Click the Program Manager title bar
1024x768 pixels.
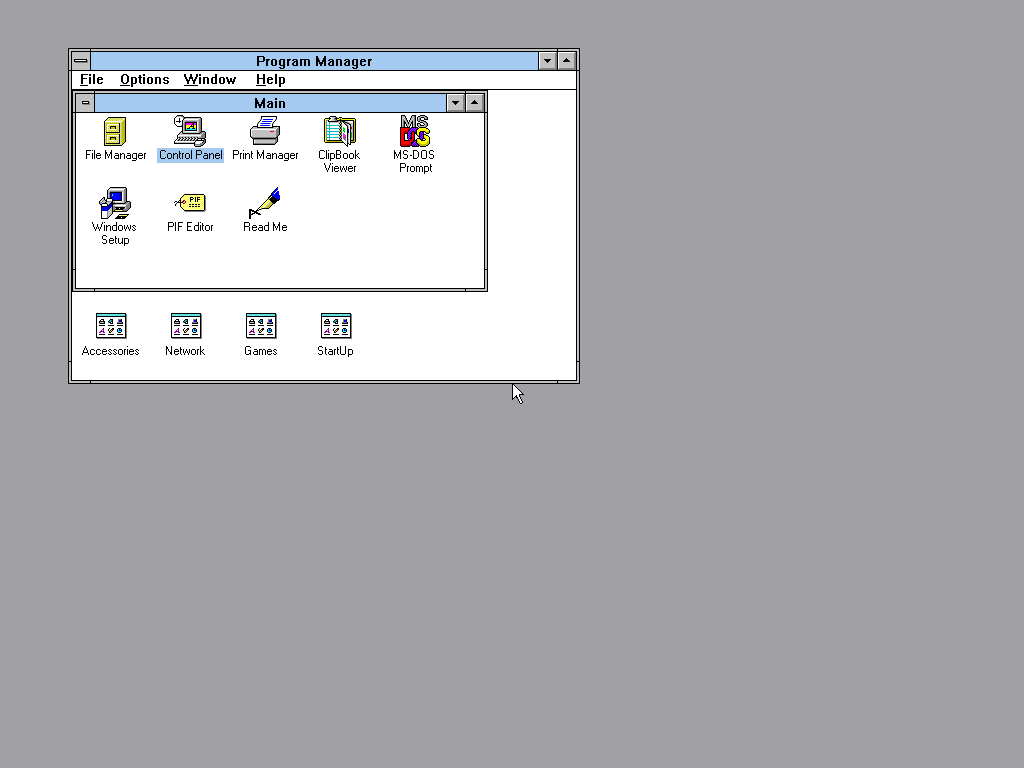pyautogui.click(x=314, y=61)
